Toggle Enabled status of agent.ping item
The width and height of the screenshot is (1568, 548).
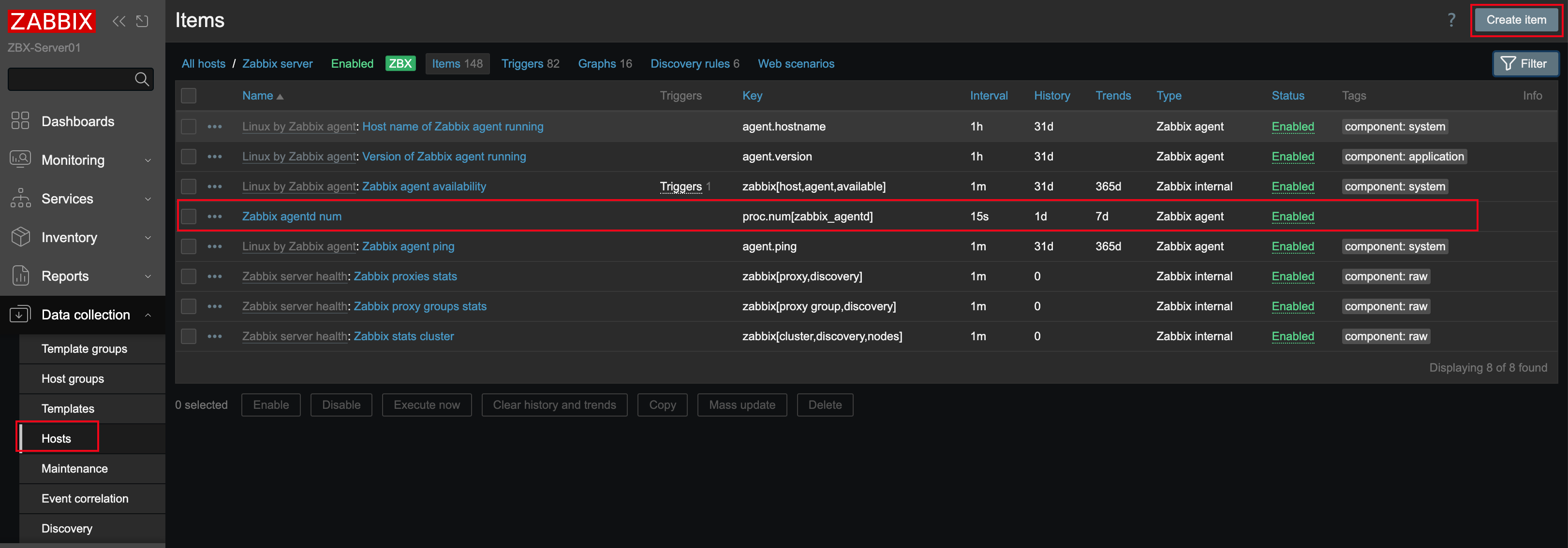[1292, 246]
